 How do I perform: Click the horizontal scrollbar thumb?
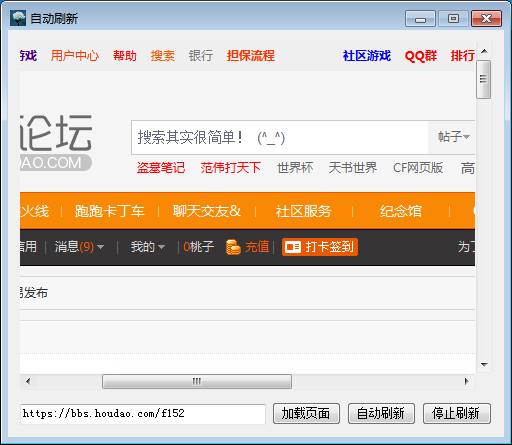tap(197, 381)
